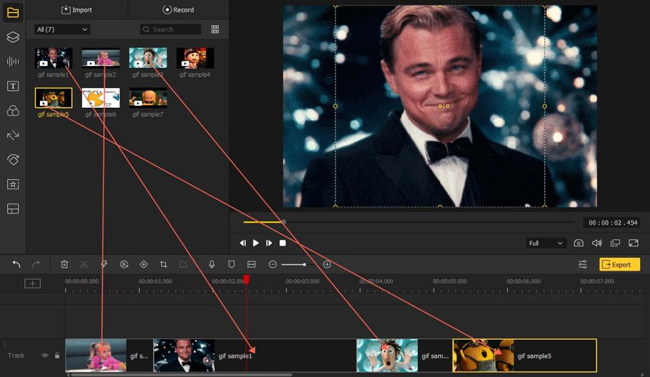650x377 pixels.
Task: Select gif sample3 thumbnail in media library
Action: pyautogui.click(x=148, y=58)
